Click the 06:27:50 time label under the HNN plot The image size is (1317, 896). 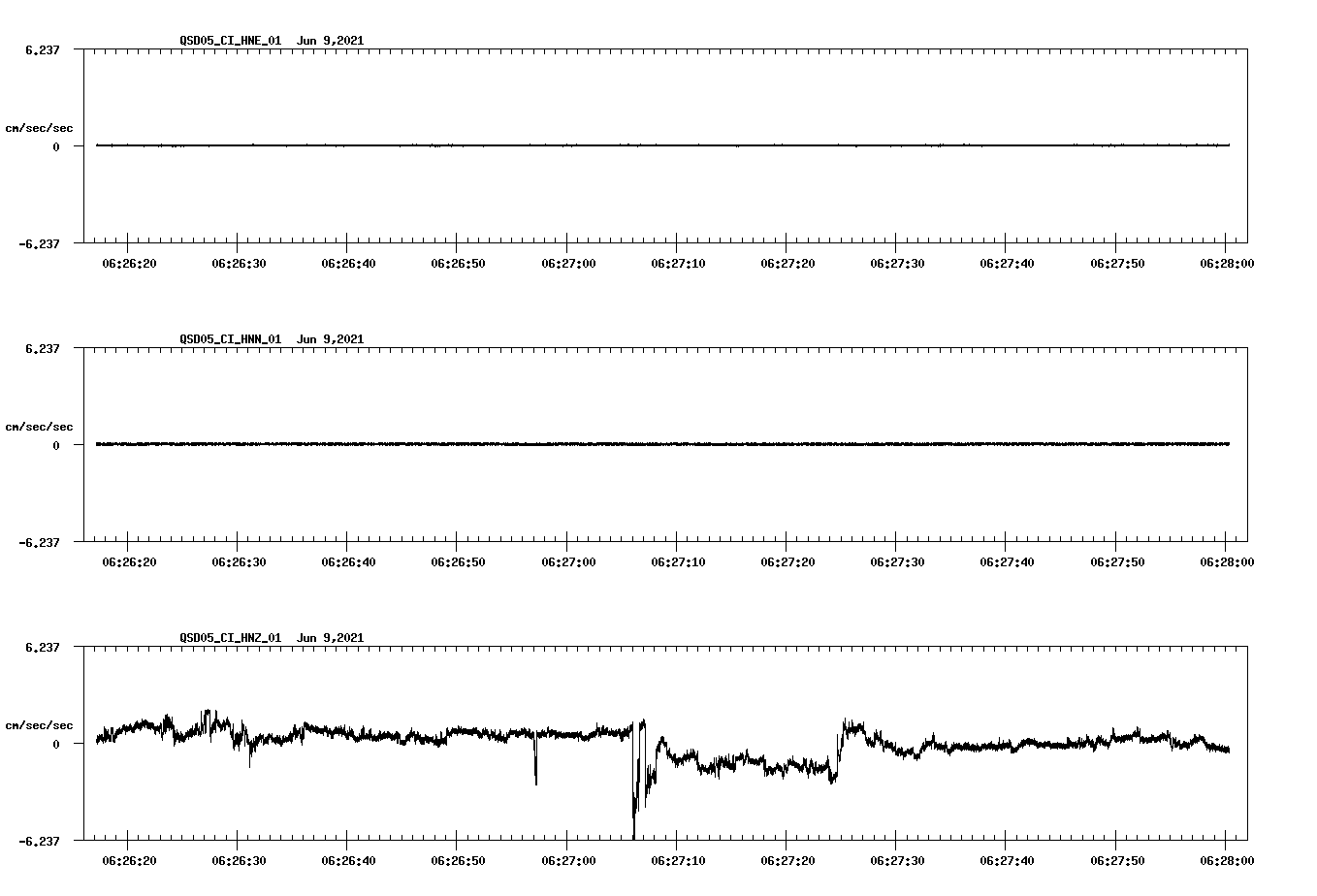pos(1117,561)
